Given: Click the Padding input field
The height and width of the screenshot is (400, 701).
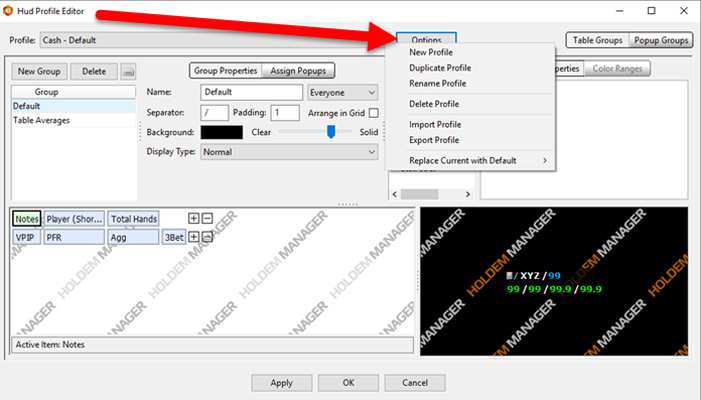Looking at the screenshot, I should [285, 113].
